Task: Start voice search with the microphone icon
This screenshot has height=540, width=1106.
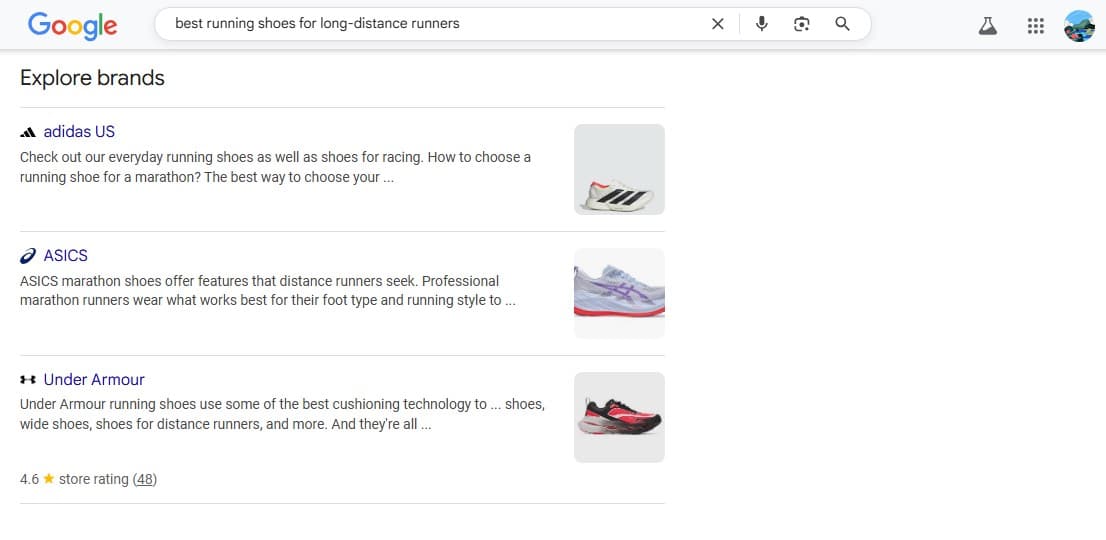Action: (x=762, y=24)
